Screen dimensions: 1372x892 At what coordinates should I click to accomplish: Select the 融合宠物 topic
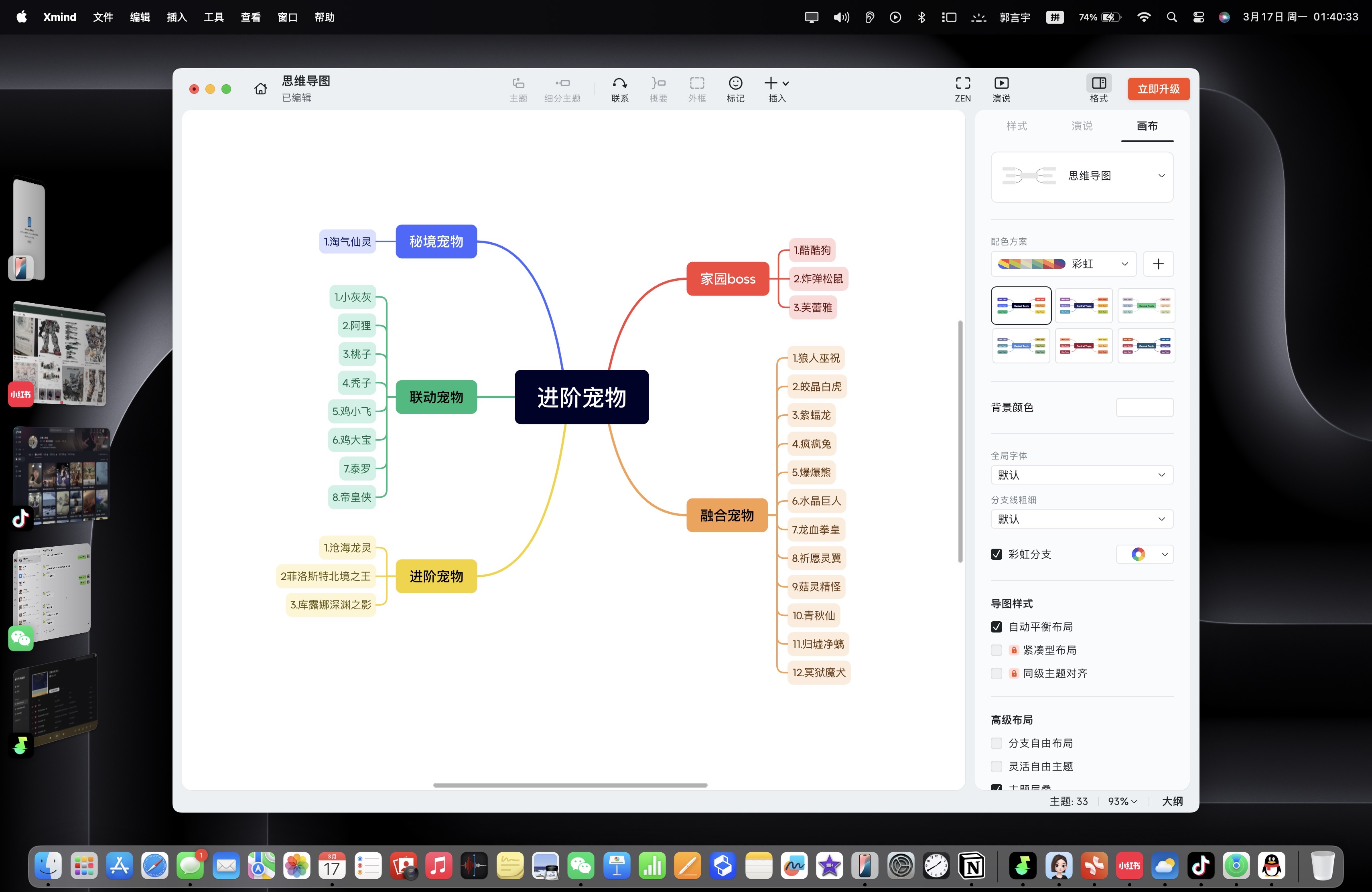coord(727,515)
